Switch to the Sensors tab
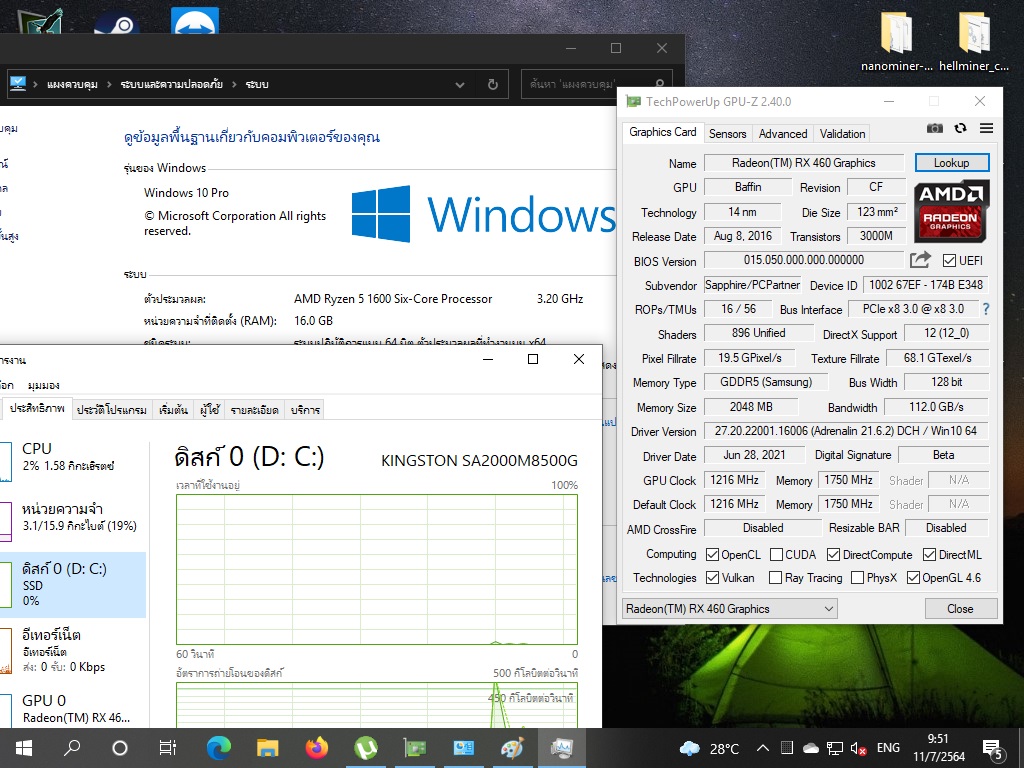The image size is (1024, 768). (x=728, y=134)
